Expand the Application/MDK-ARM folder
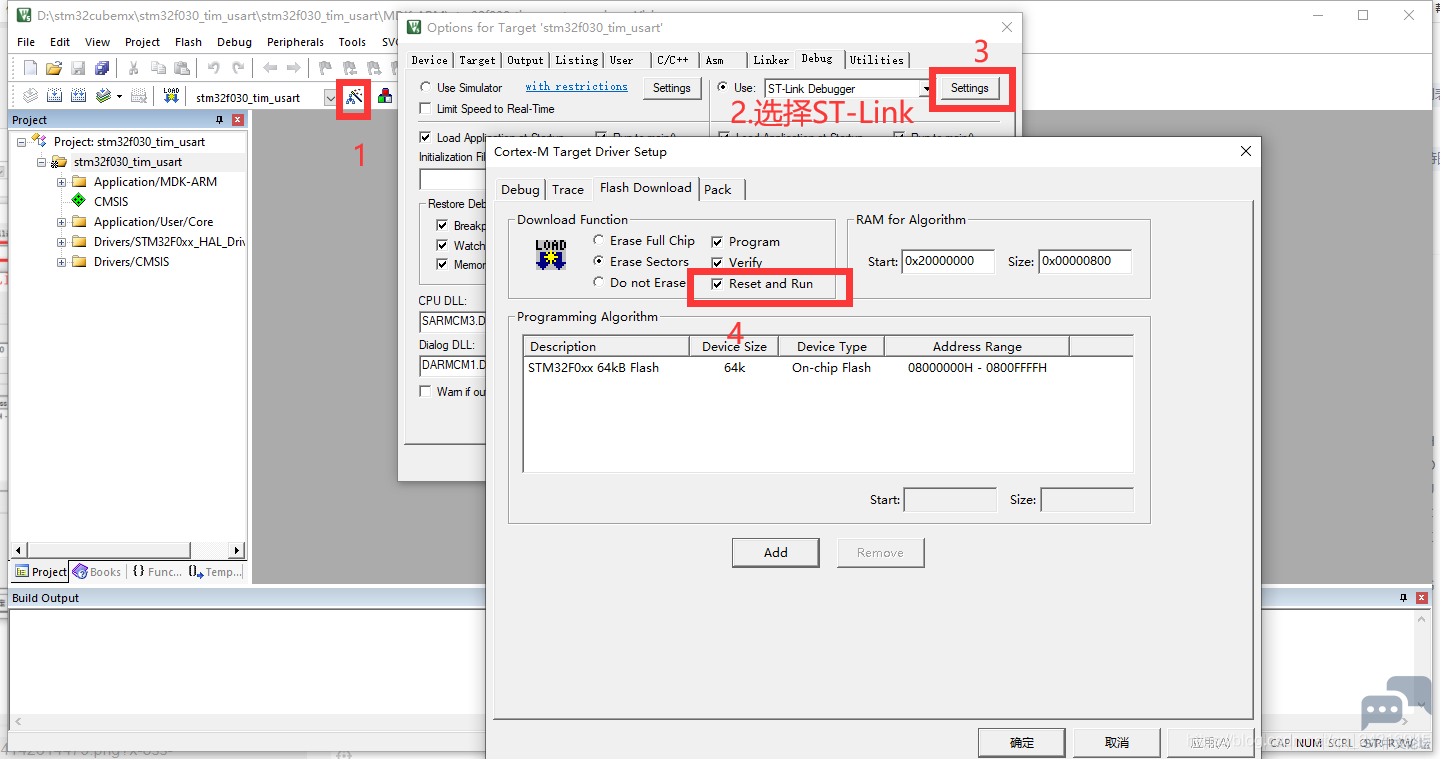The width and height of the screenshot is (1440, 759). (x=61, y=182)
